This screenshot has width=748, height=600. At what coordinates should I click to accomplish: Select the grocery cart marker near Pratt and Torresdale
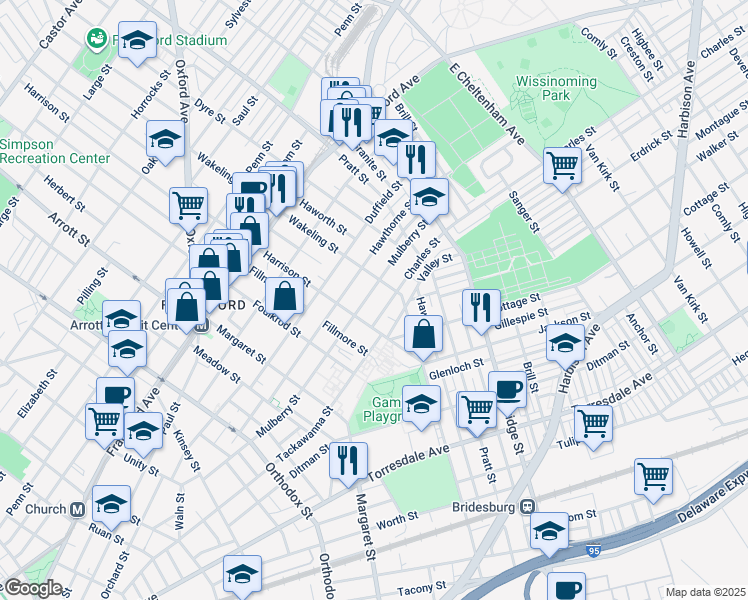[477, 412]
